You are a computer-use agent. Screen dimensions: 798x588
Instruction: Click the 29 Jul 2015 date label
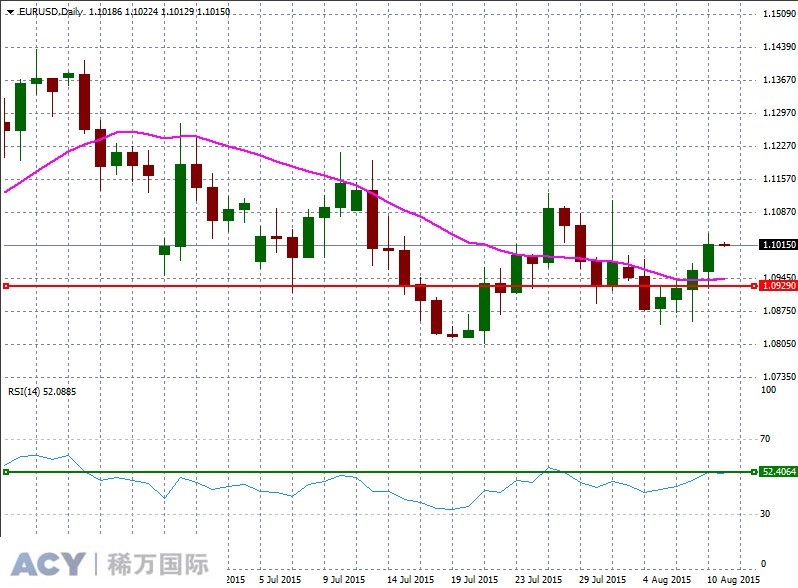(603, 579)
